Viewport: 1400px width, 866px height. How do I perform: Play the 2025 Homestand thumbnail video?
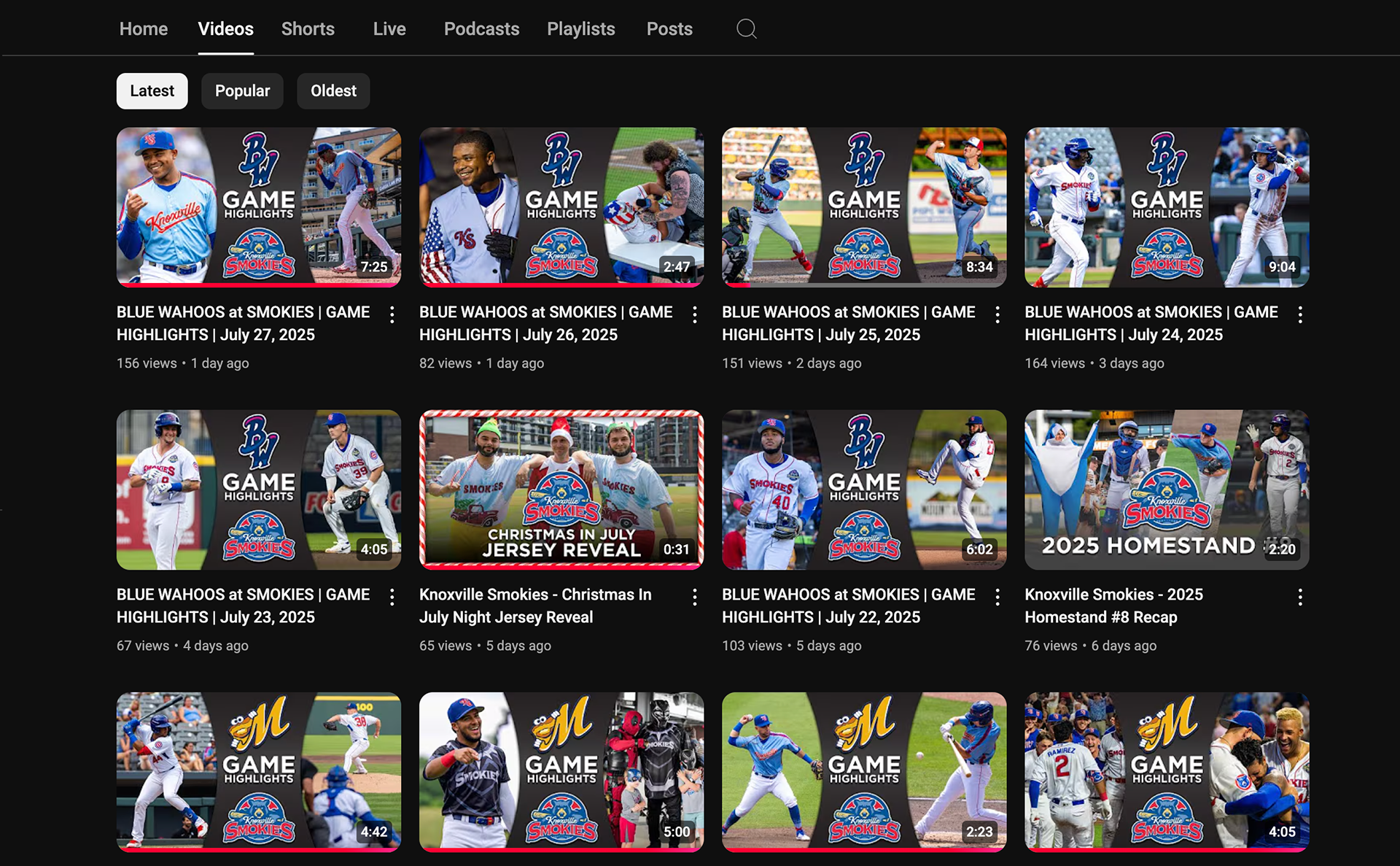coord(1167,489)
